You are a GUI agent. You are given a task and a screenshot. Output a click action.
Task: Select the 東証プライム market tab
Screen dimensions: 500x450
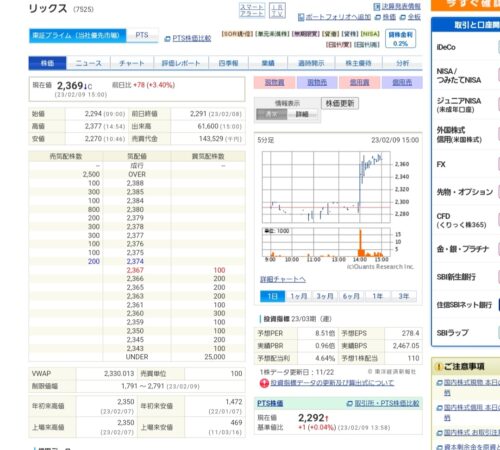[x=77, y=35]
